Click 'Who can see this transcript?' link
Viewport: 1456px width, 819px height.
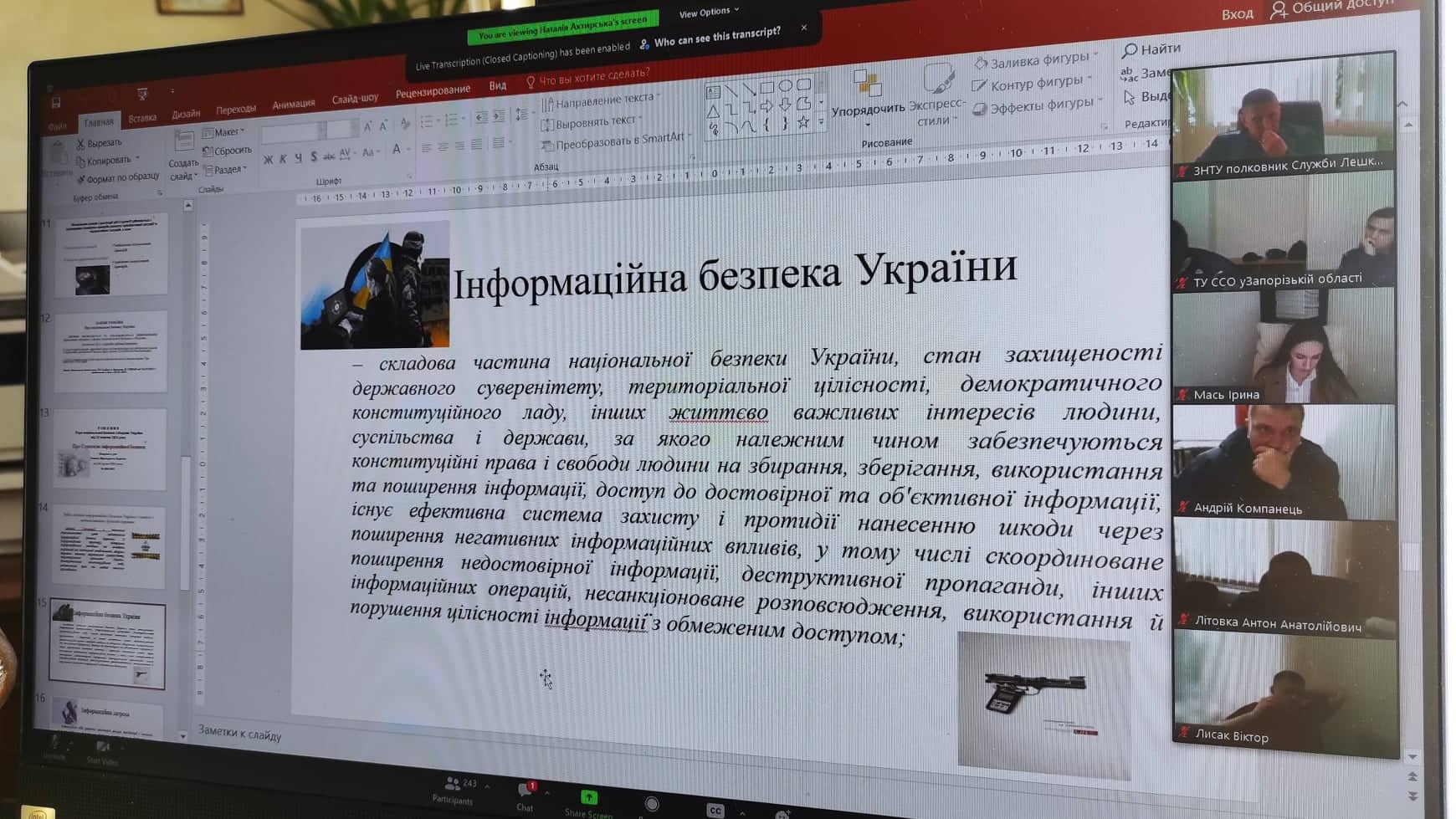716,37
